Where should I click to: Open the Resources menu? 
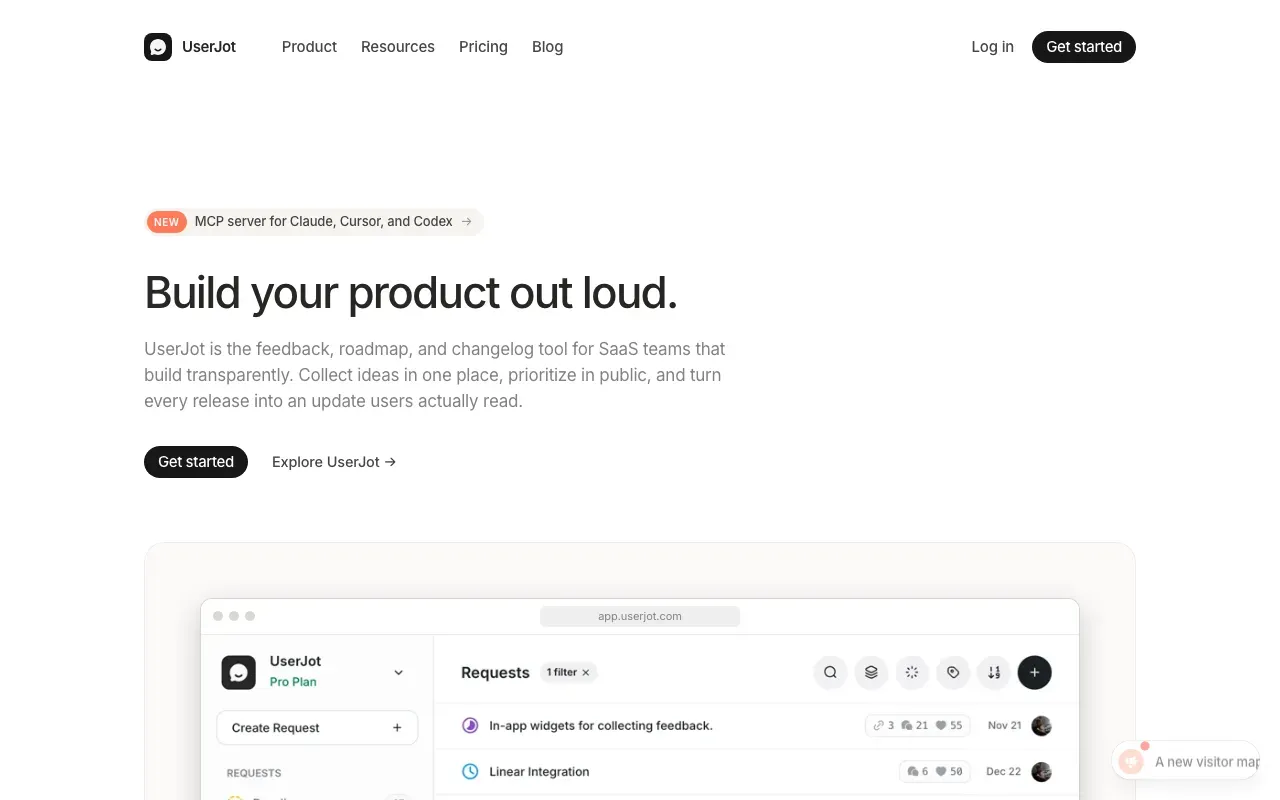(398, 47)
